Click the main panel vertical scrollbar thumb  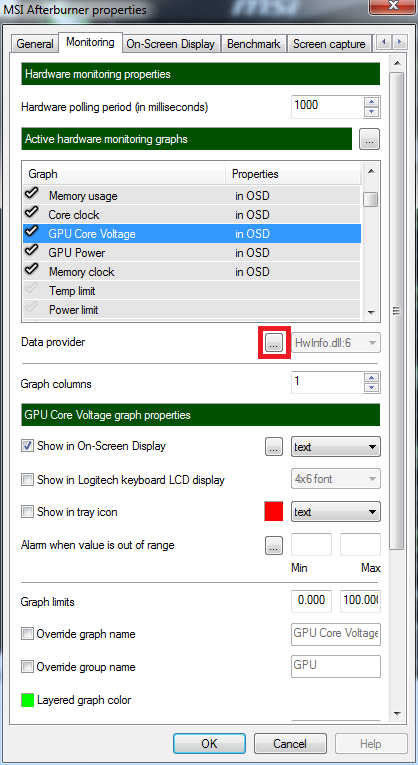[397, 311]
